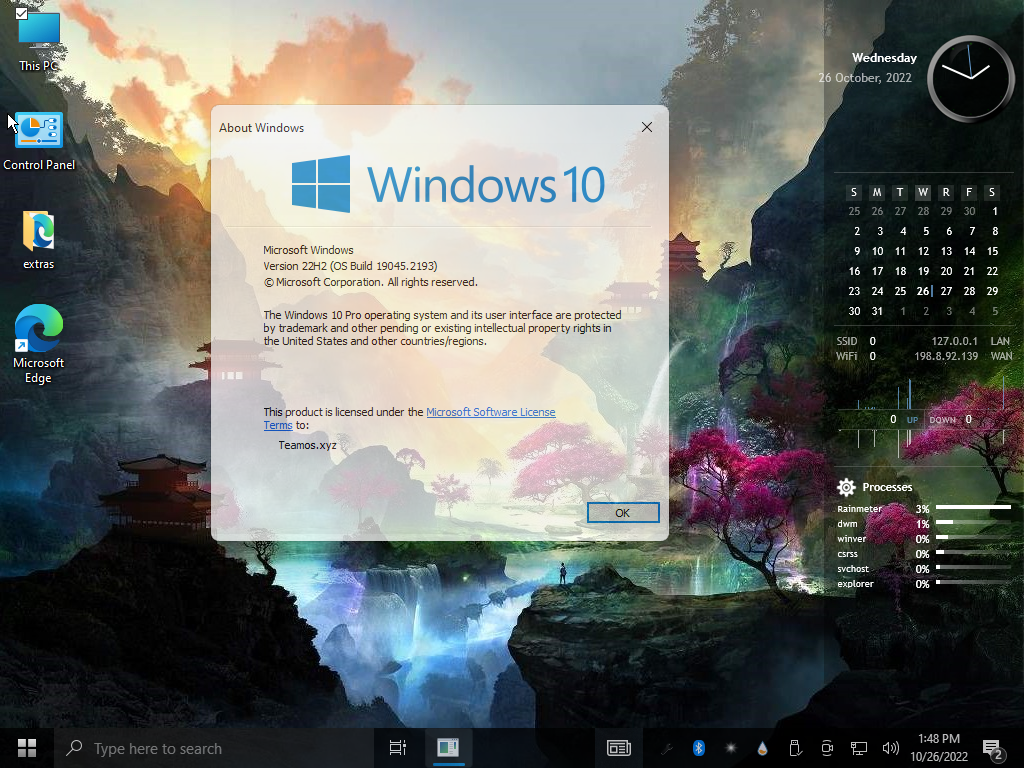Open the volume speaker tray icon
Image resolution: width=1024 pixels, height=768 pixels.
pos(890,748)
